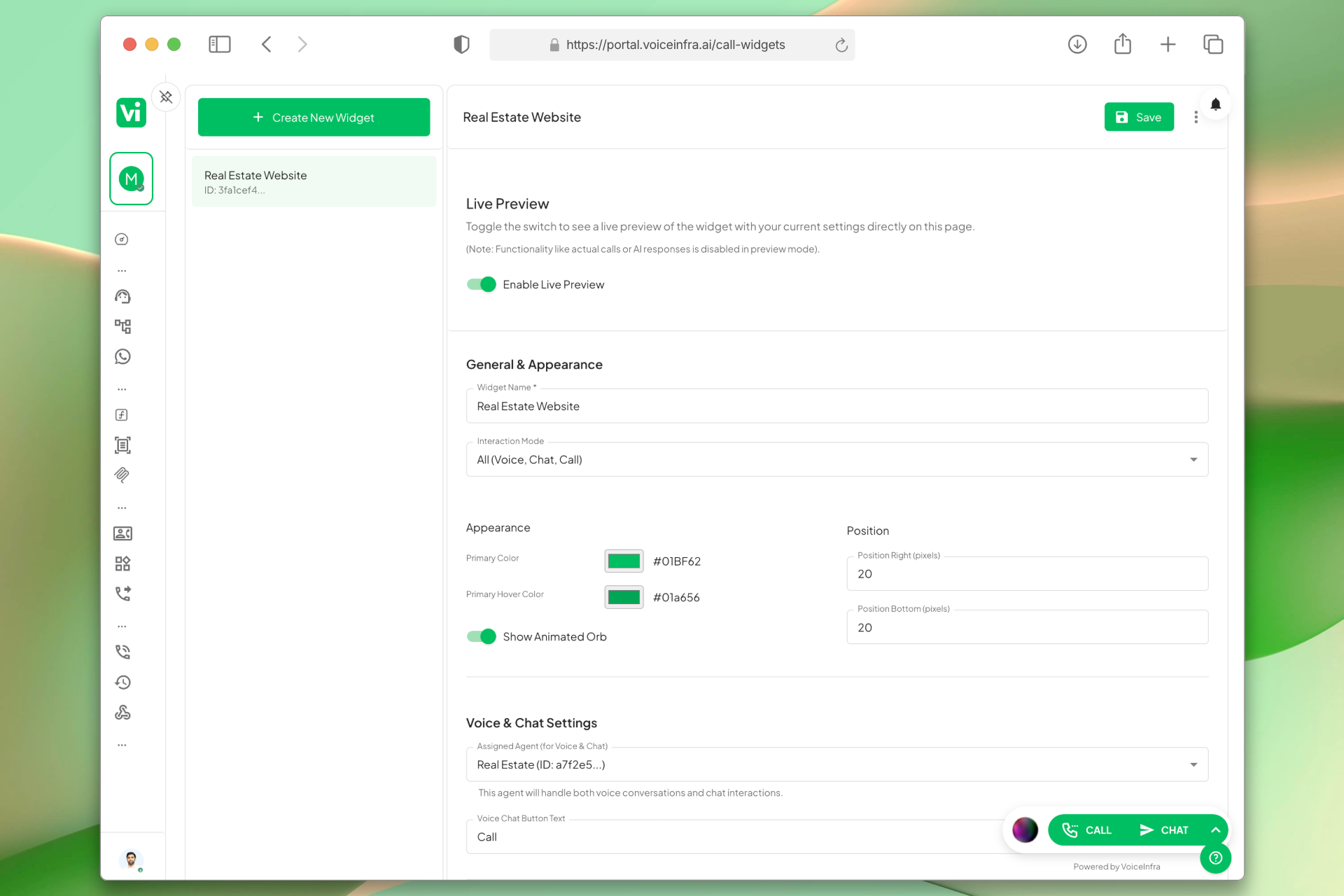Image resolution: width=1344 pixels, height=896 pixels.
Task: Select Real Estate Website widget in list
Action: tap(314, 182)
